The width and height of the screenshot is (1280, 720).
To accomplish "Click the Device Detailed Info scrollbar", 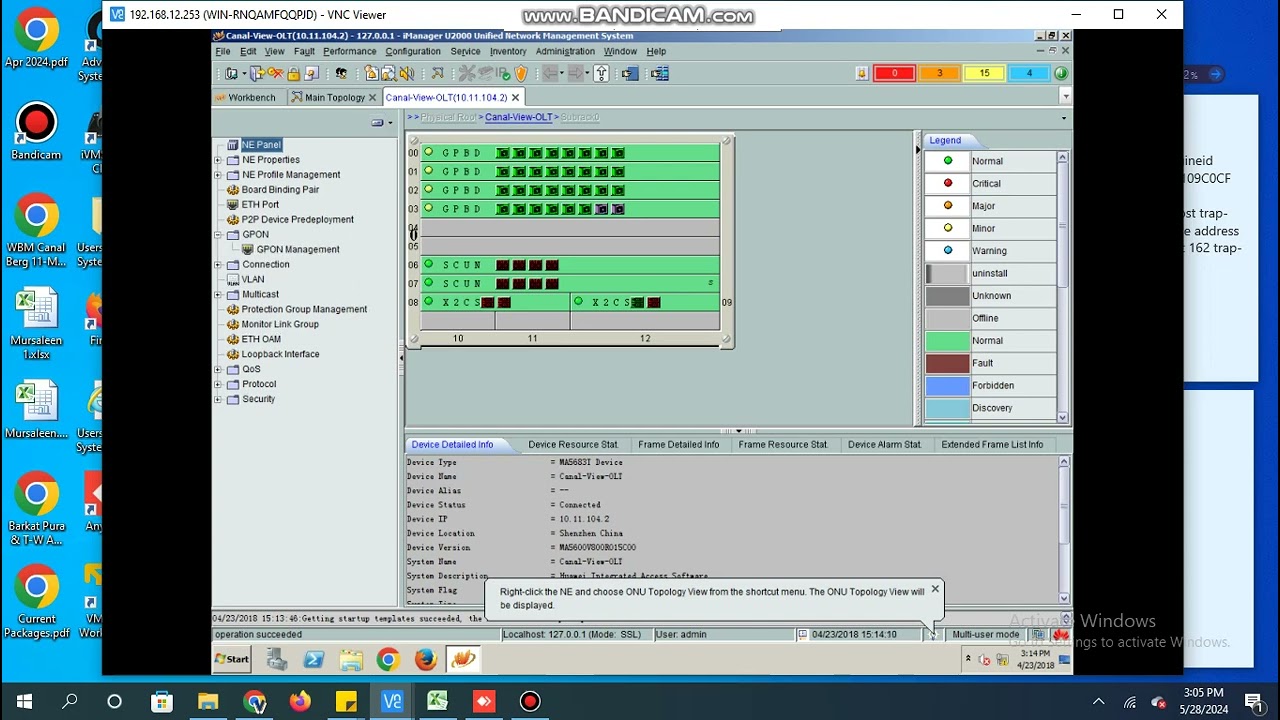I will pos(1064,531).
